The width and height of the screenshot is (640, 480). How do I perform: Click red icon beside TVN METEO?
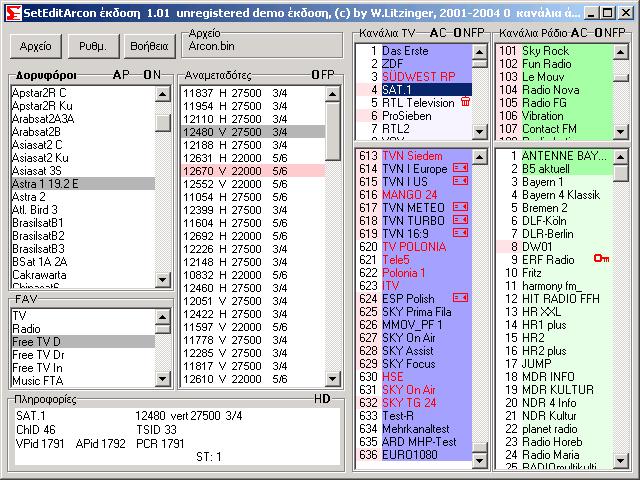click(x=460, y=207)
